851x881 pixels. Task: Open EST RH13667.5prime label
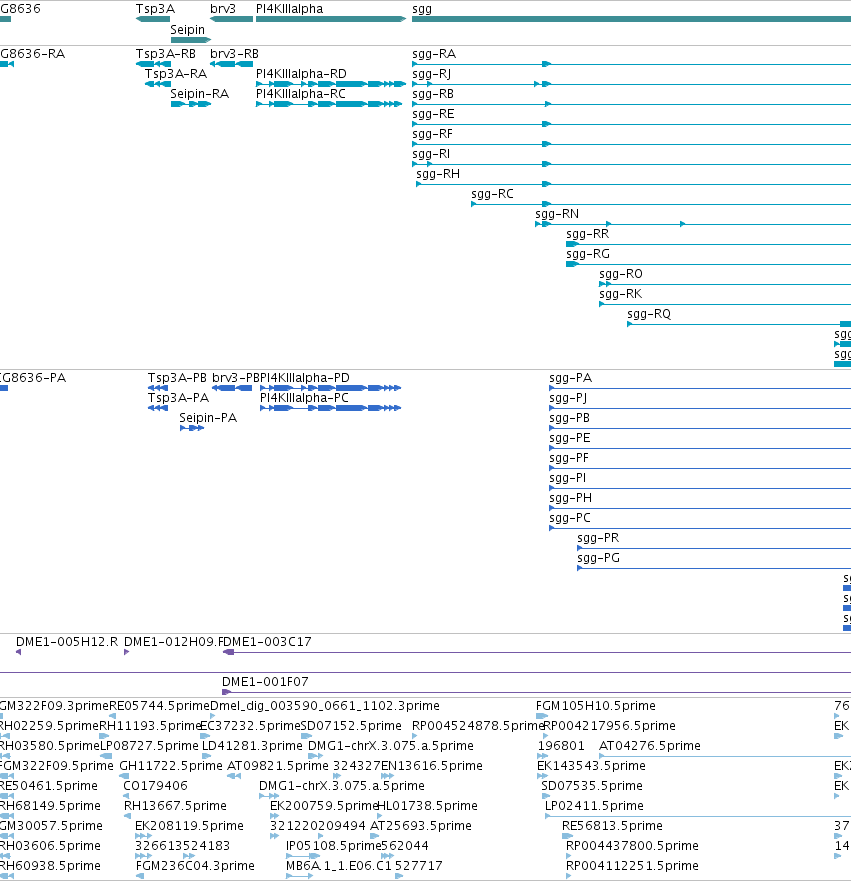pos(175,806)
